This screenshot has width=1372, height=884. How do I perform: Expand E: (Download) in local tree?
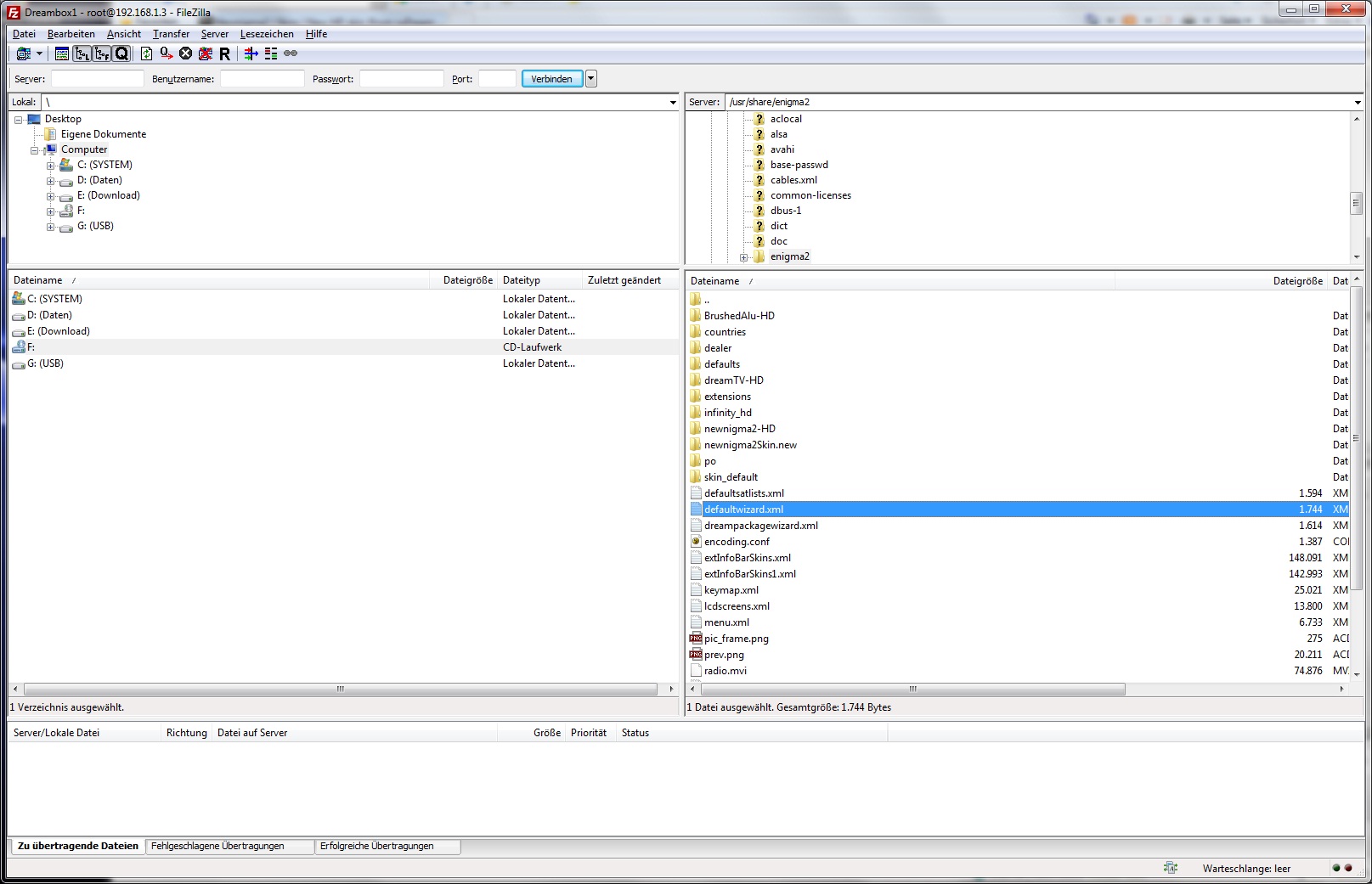pyautogui.click(x=51, y=196)
